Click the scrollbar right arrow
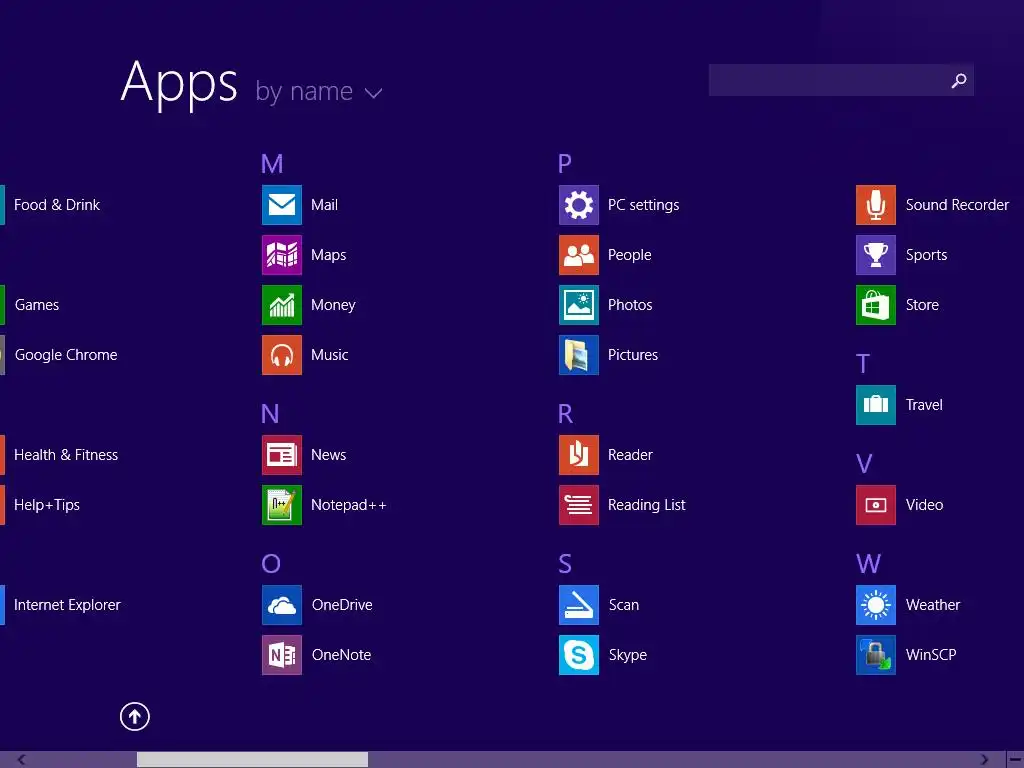The image size is (1024, 768). (x=984, y=760)
